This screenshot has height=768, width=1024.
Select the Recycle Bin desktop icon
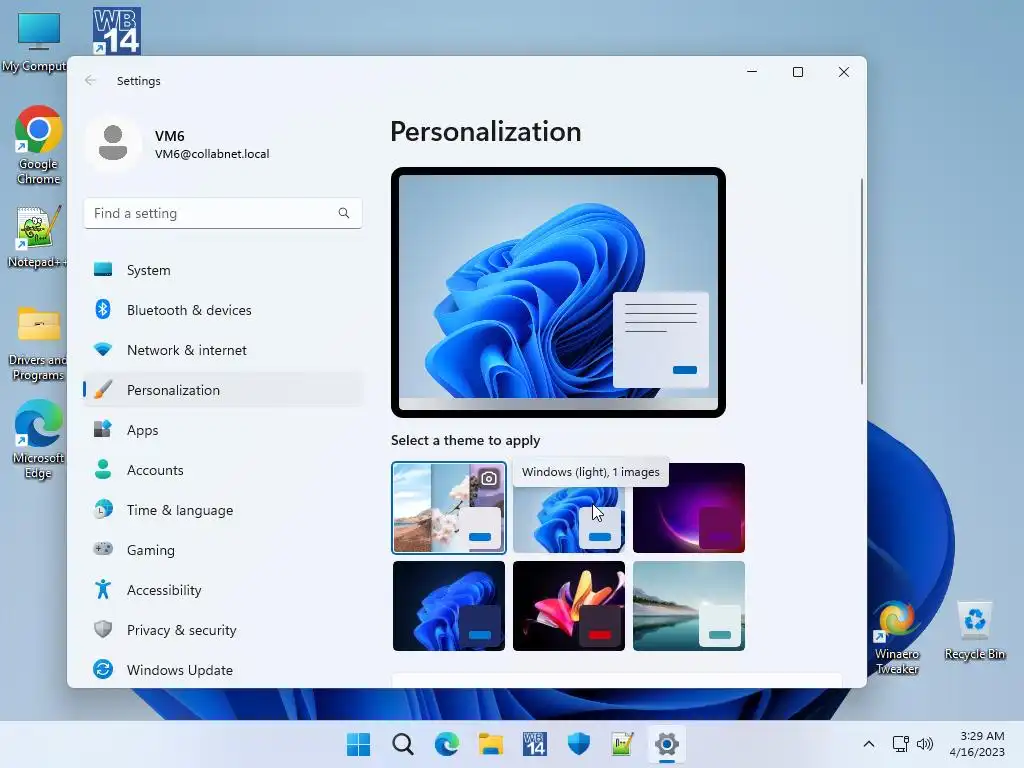974,631
